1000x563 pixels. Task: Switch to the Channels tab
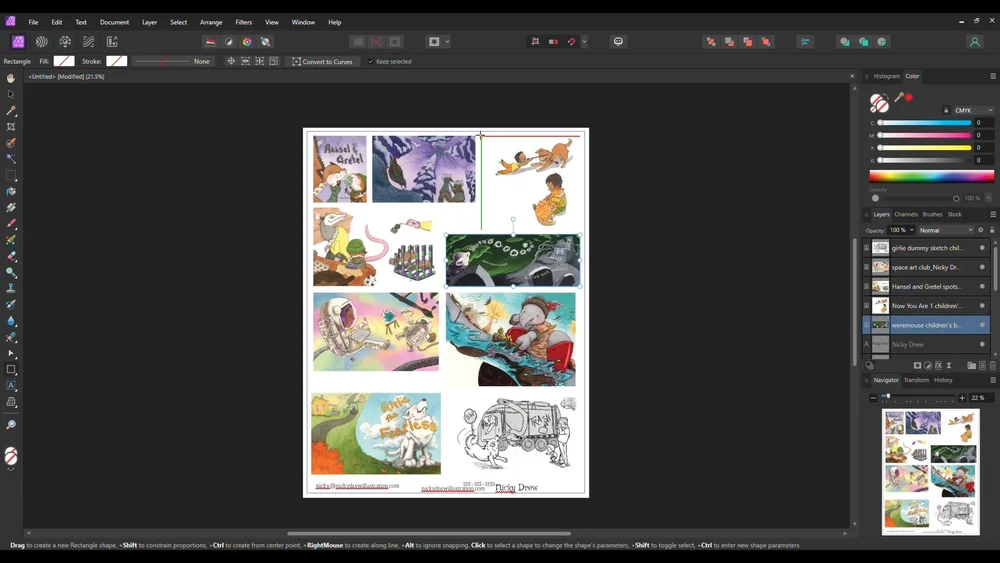(x=905, y=214)
